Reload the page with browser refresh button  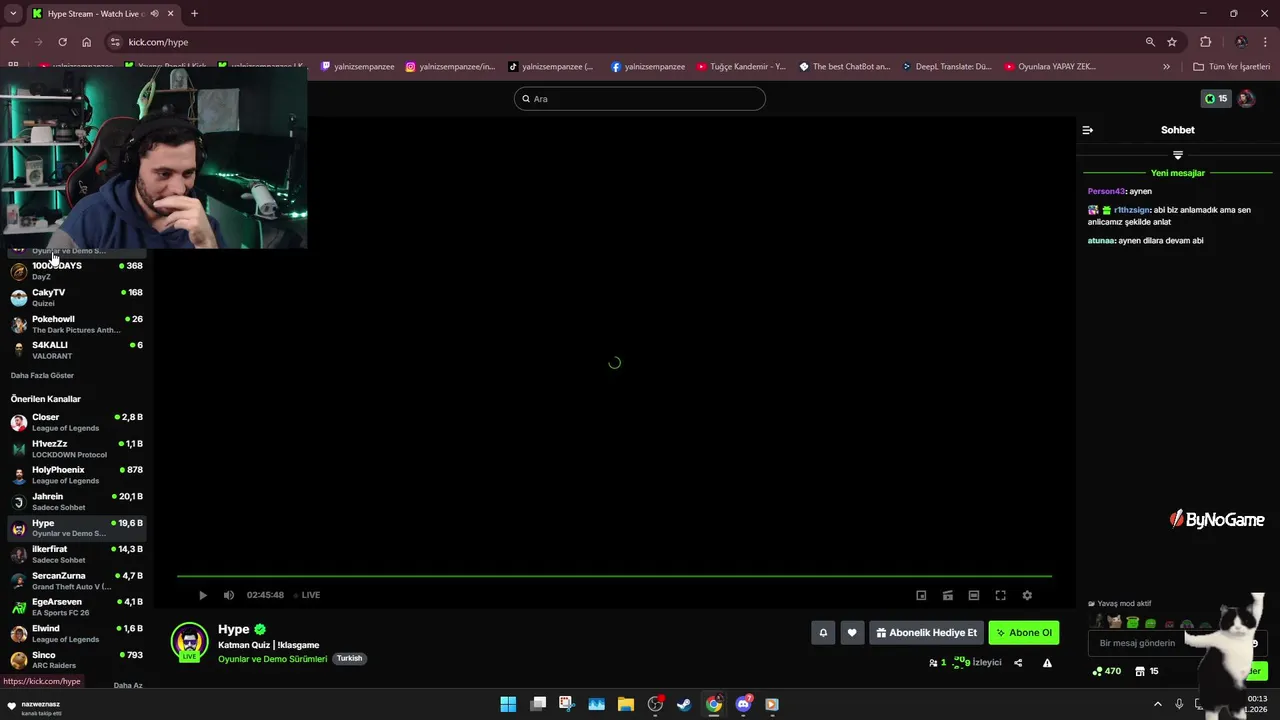[x=62, y=42]
